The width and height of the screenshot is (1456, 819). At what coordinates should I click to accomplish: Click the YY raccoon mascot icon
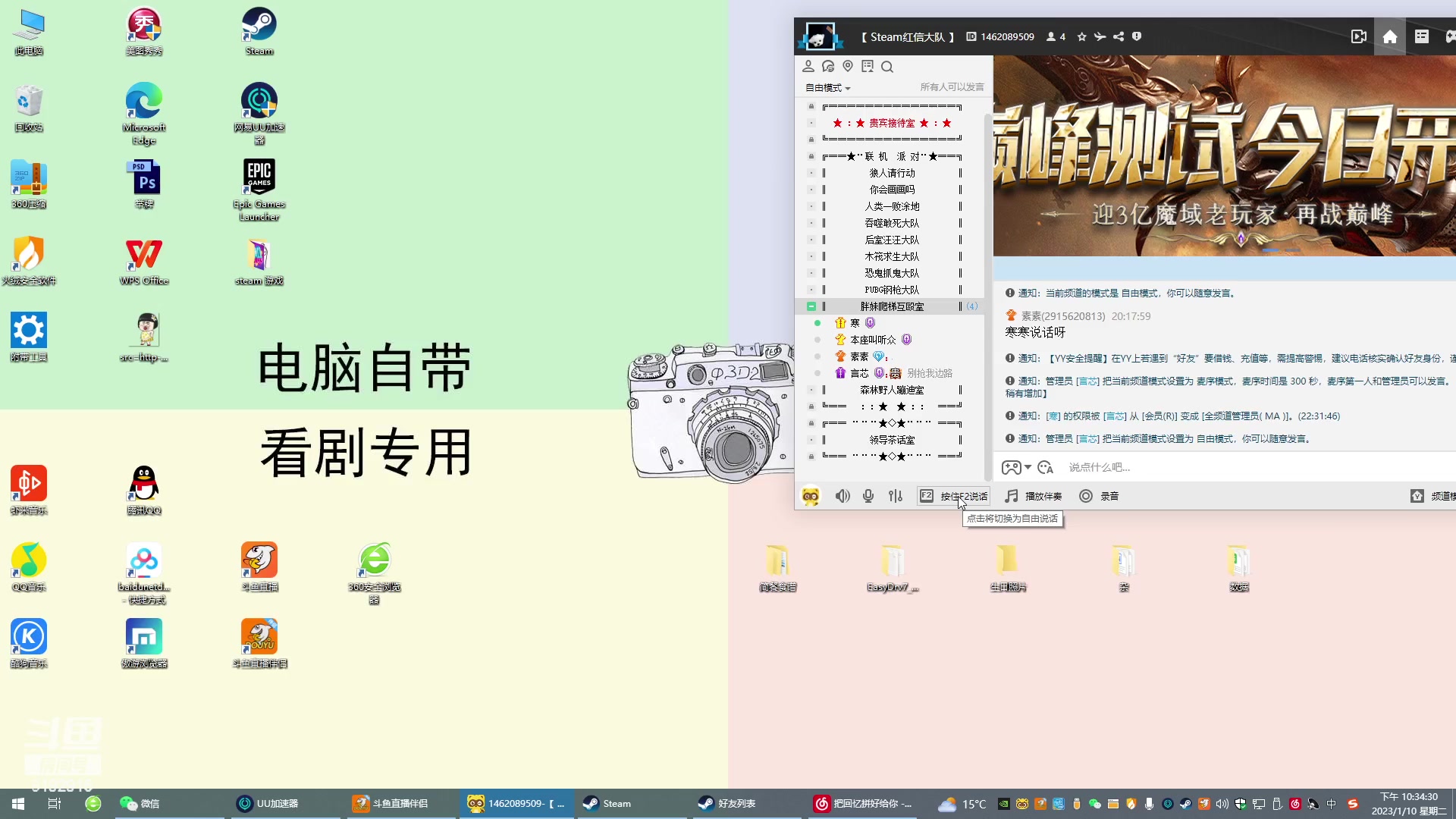(x=811, y=496)
